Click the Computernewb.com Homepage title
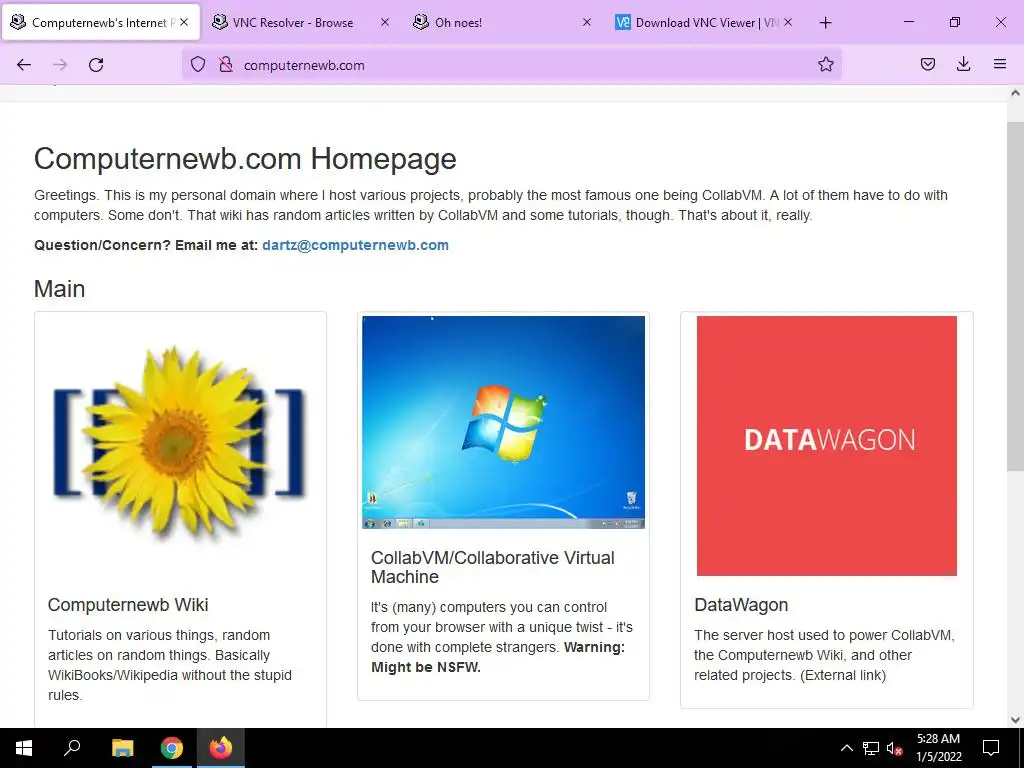Screen dimensions: 1024x768 click(x=245, y=159)
